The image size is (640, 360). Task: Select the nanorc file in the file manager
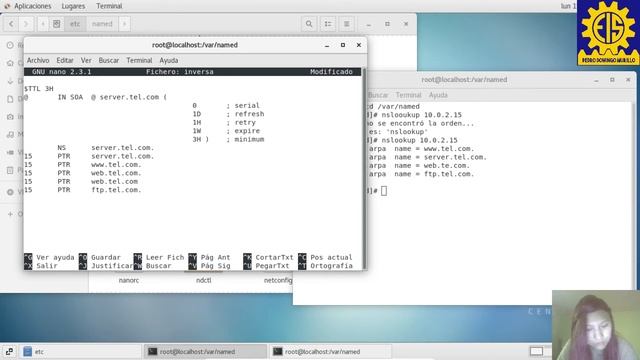129,280
